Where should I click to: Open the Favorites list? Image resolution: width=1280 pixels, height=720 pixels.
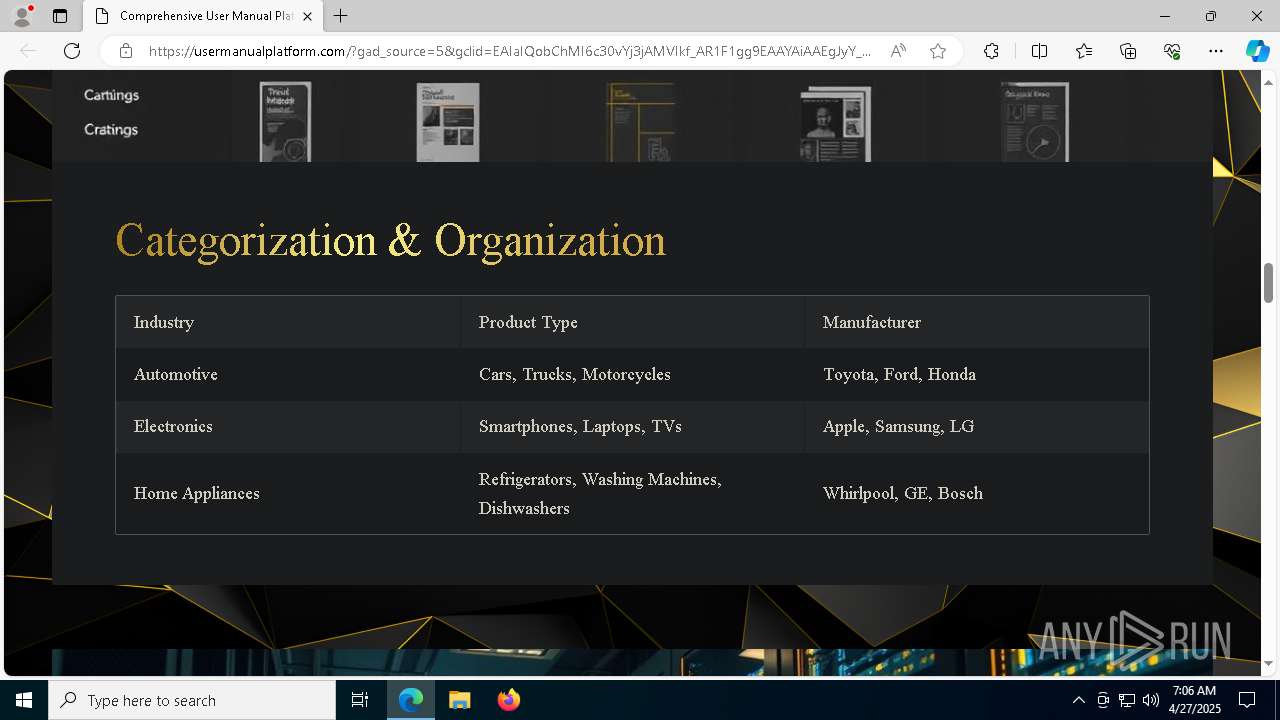pyautogui.click(x=1084, y=51)
